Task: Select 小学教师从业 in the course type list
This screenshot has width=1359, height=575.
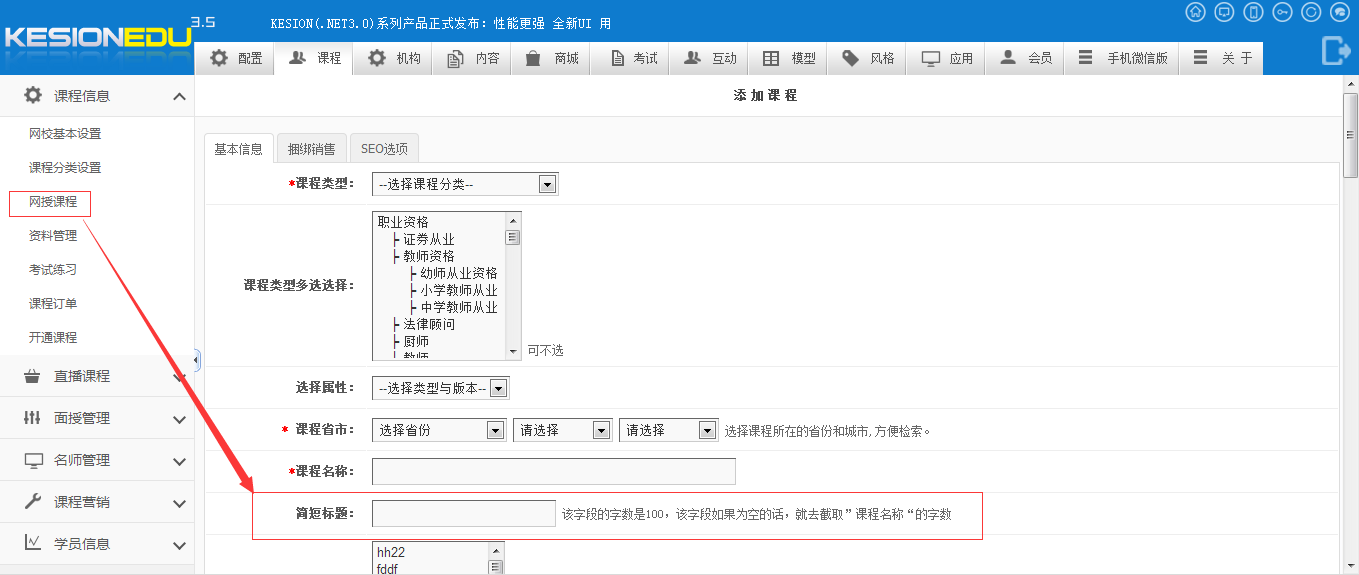Action: pyautogui.click(x=458, y=290)
